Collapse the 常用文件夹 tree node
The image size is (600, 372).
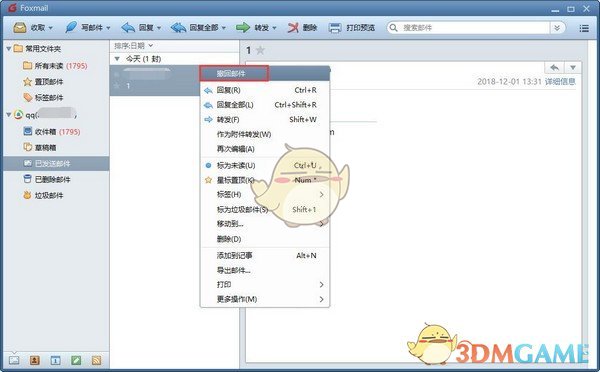[x=8, y=49]
